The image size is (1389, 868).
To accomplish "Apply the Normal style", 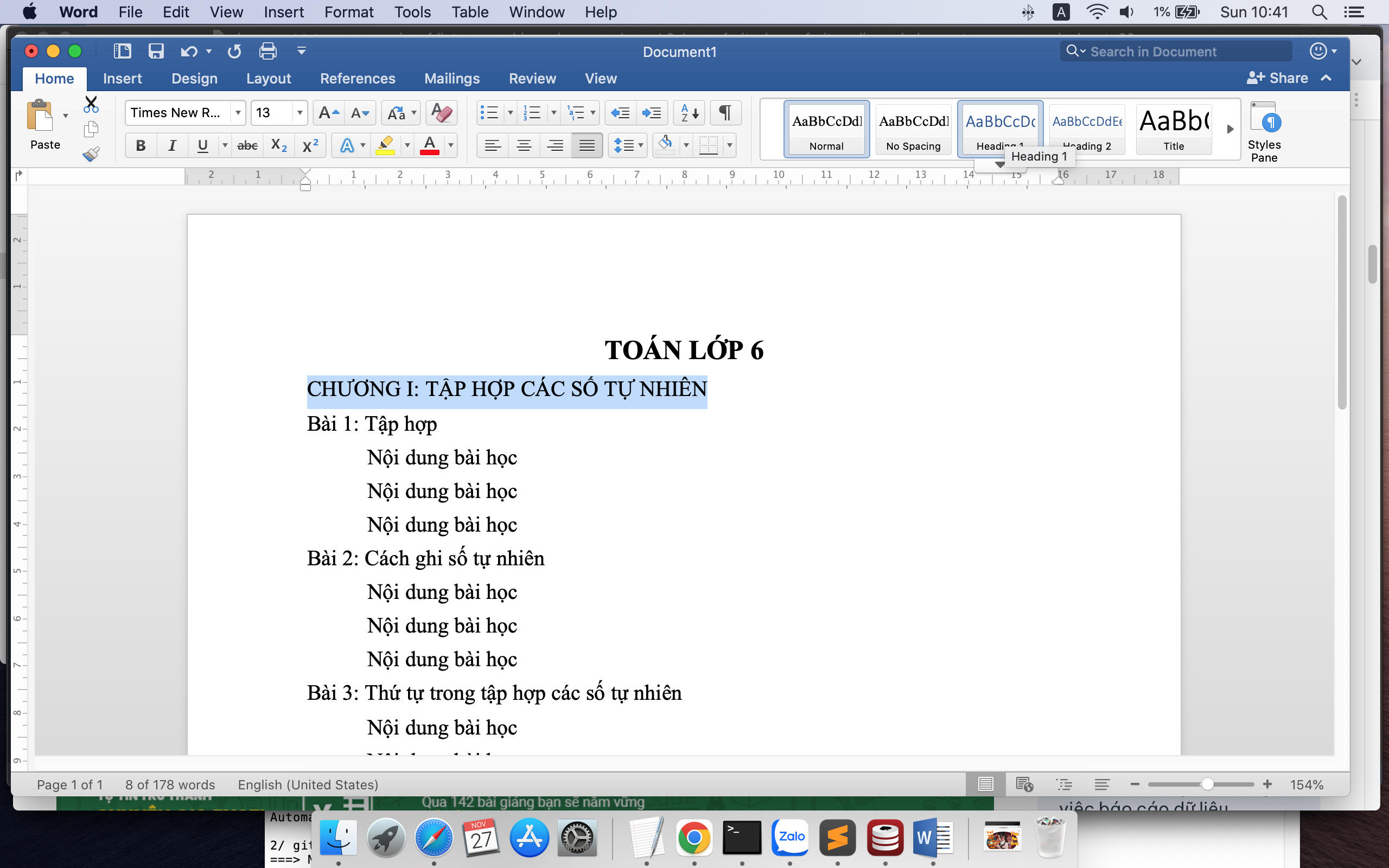I will point(826,129).
